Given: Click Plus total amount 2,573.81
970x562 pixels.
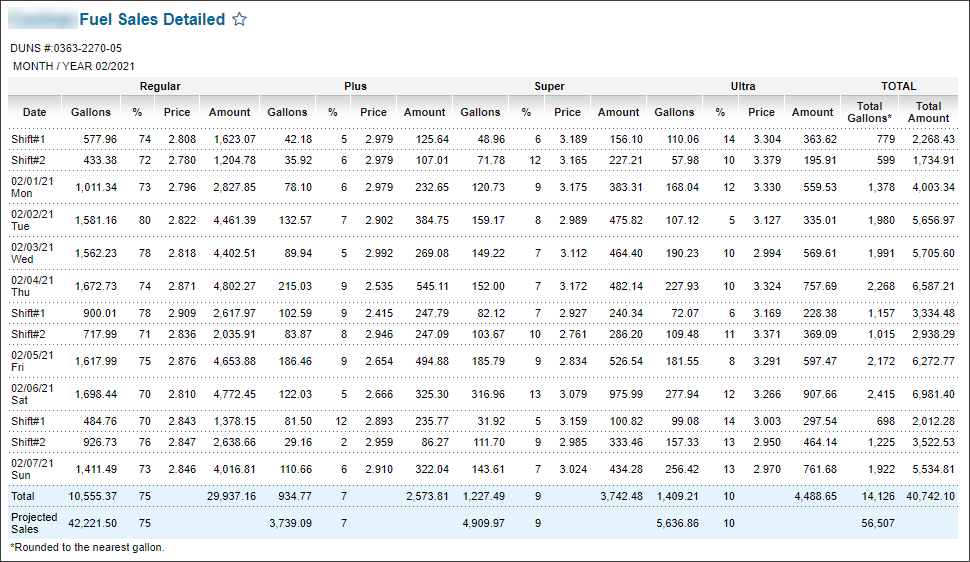Looking at the screenshot, I should 427,496.
